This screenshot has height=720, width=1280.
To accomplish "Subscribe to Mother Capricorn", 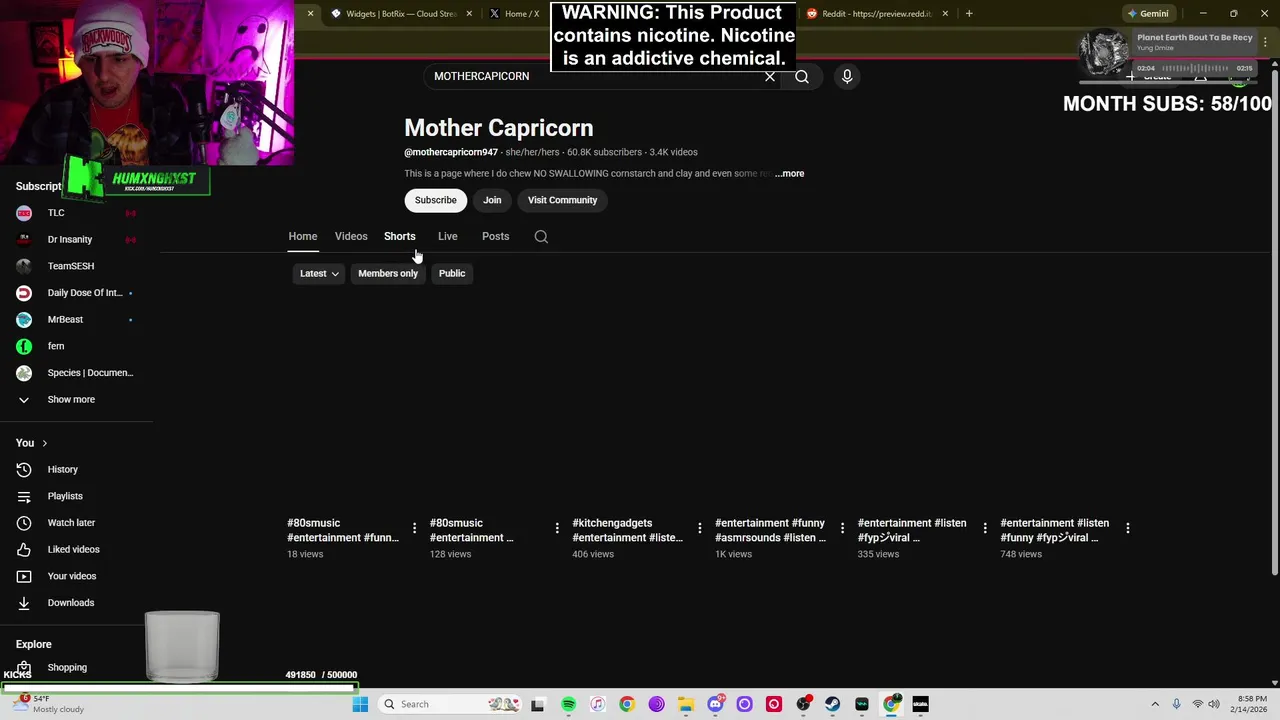I will pyautogui.click(x=436, y=200).
